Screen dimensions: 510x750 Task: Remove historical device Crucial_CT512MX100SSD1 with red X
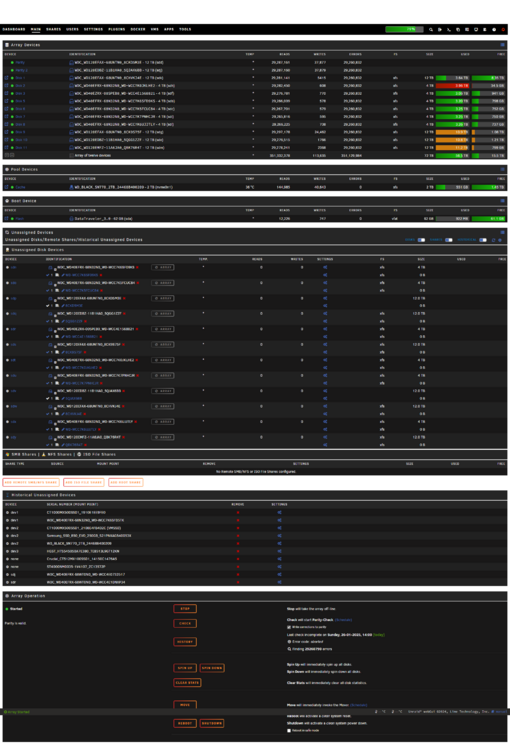coord(238,559)
